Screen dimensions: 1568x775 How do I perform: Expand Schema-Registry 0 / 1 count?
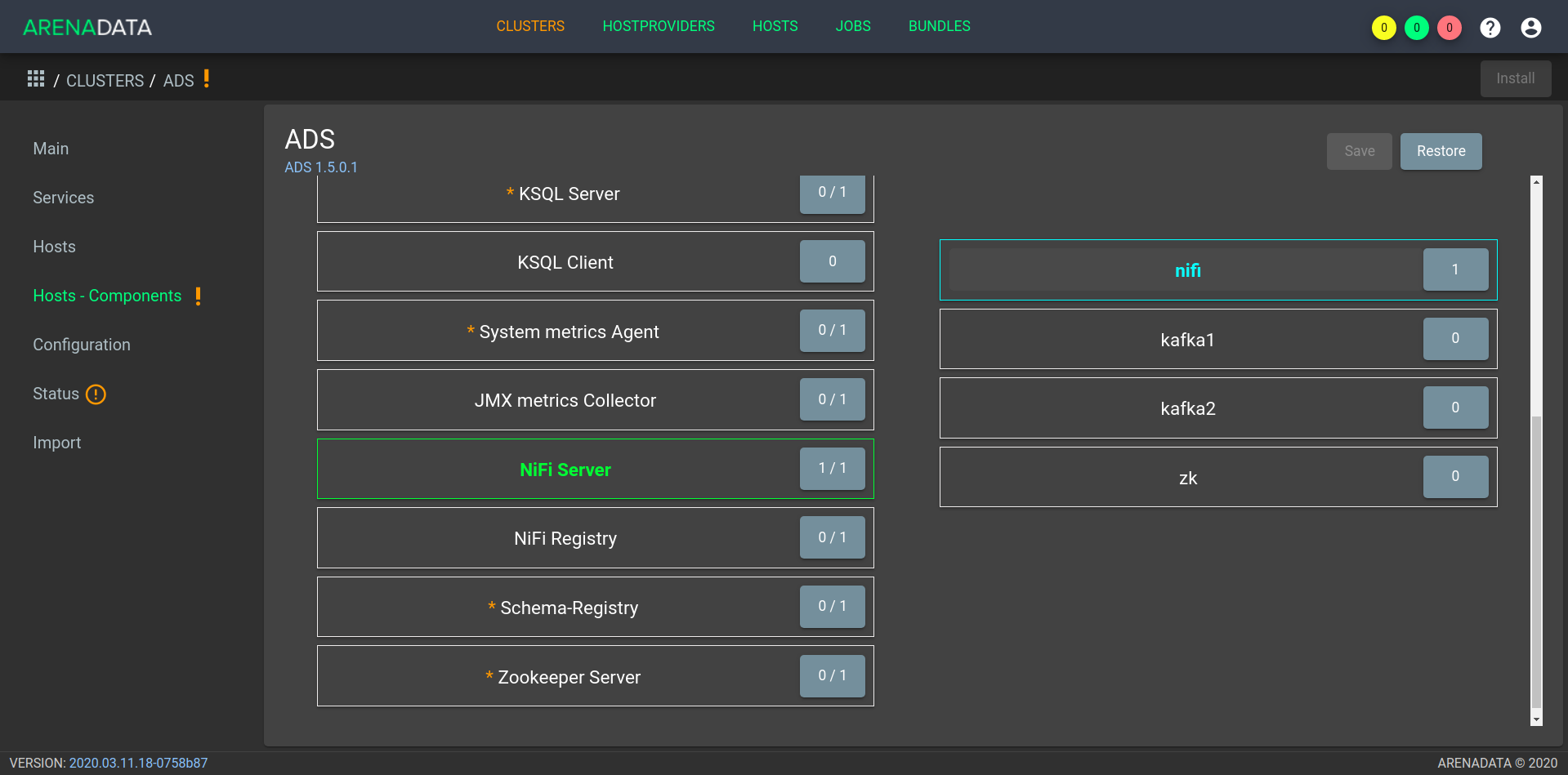tap(833, 607)
